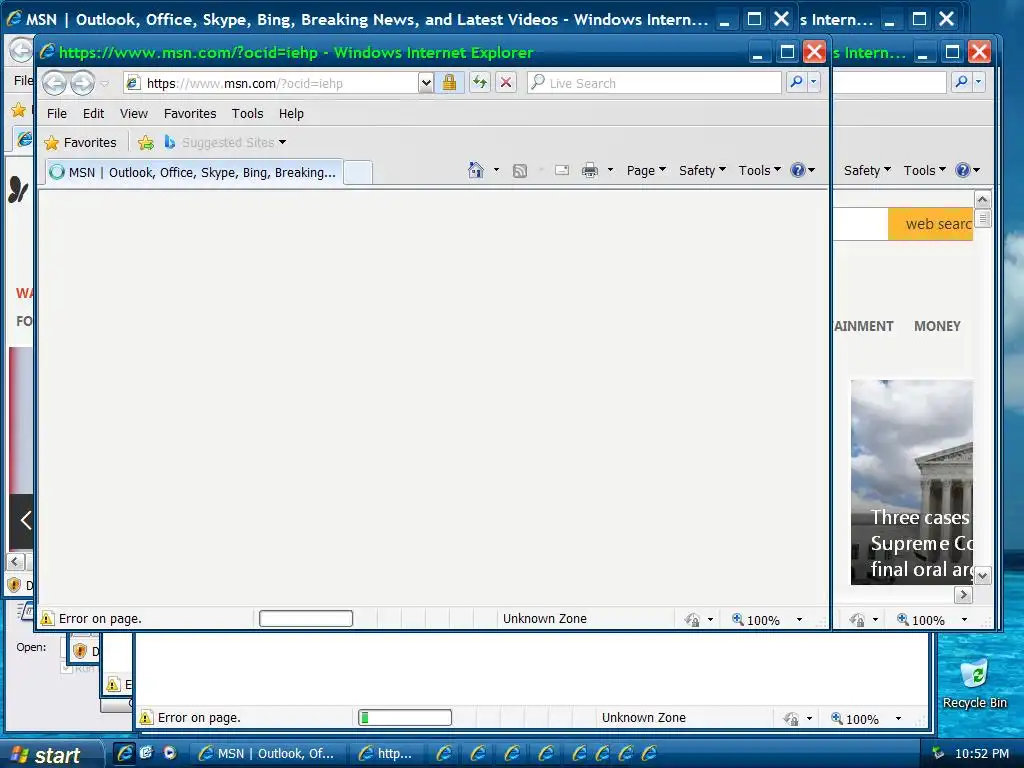Open the Page dropdown menu
This screenshot has width=1024, height=768.
point(647,170)
